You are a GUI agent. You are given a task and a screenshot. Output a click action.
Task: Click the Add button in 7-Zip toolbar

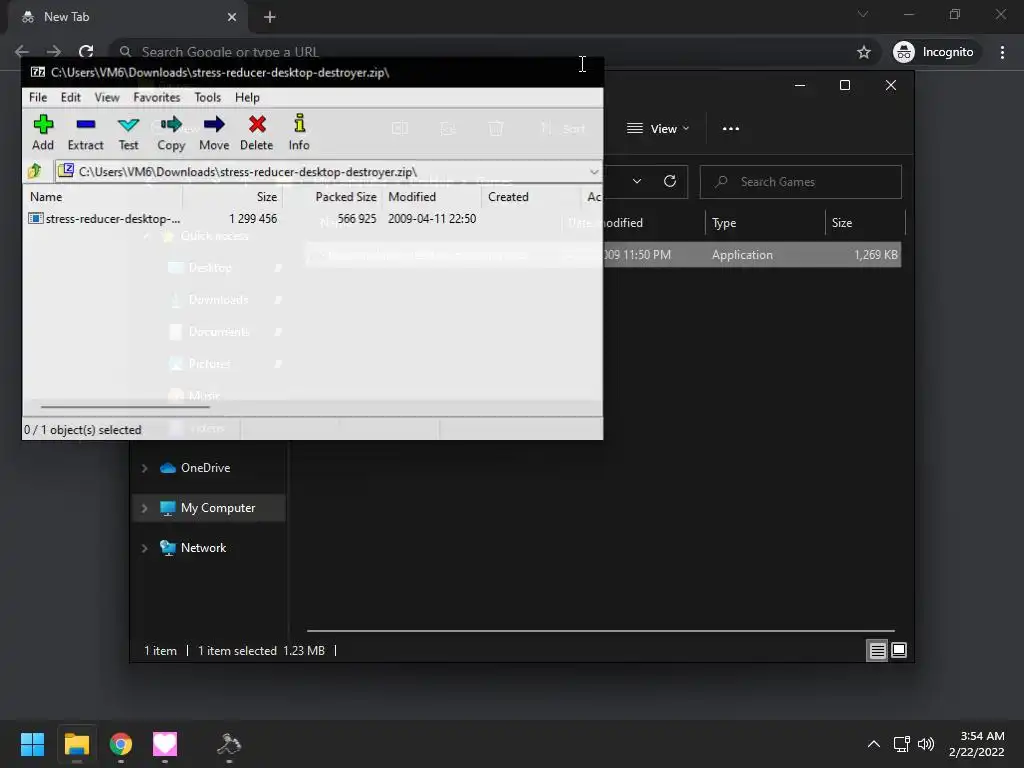[x=43, y=133]
